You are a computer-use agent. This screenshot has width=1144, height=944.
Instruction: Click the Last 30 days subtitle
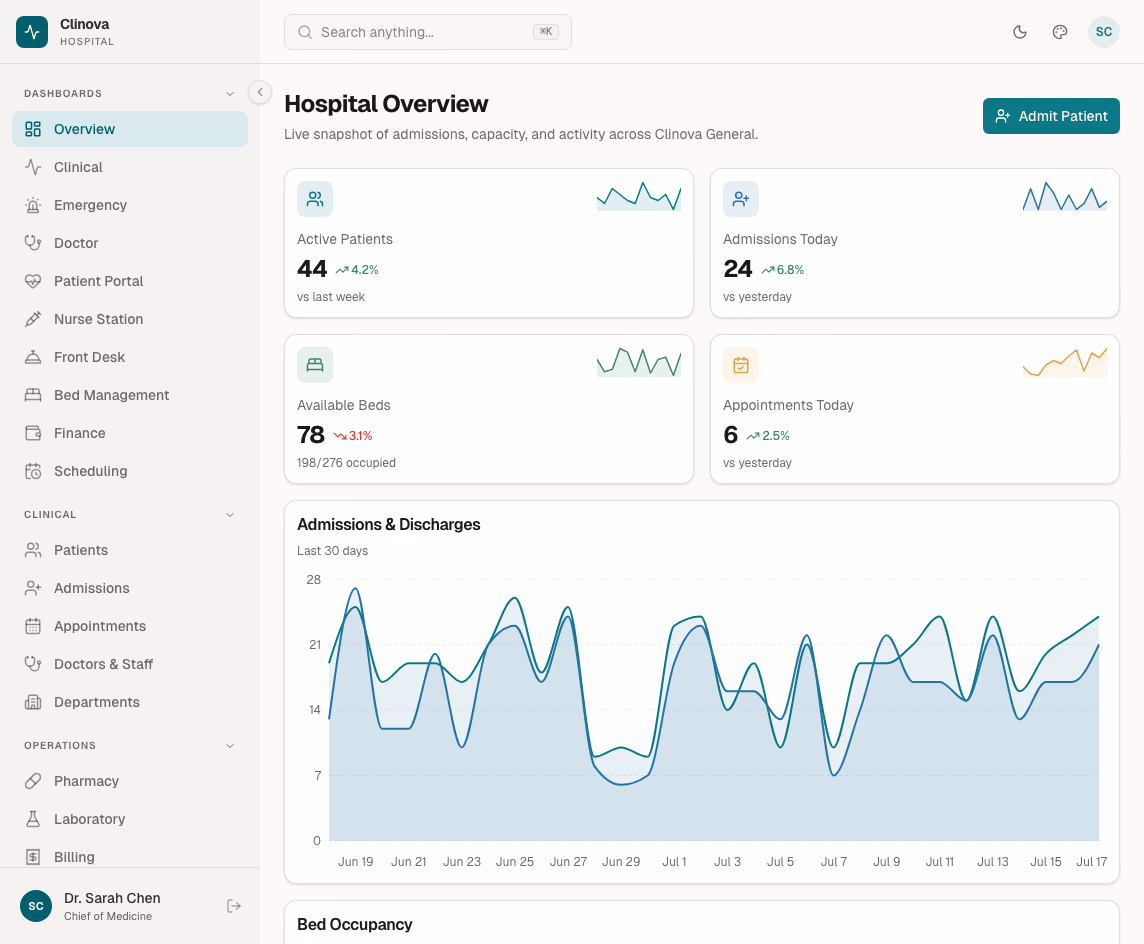click(332, 551)
